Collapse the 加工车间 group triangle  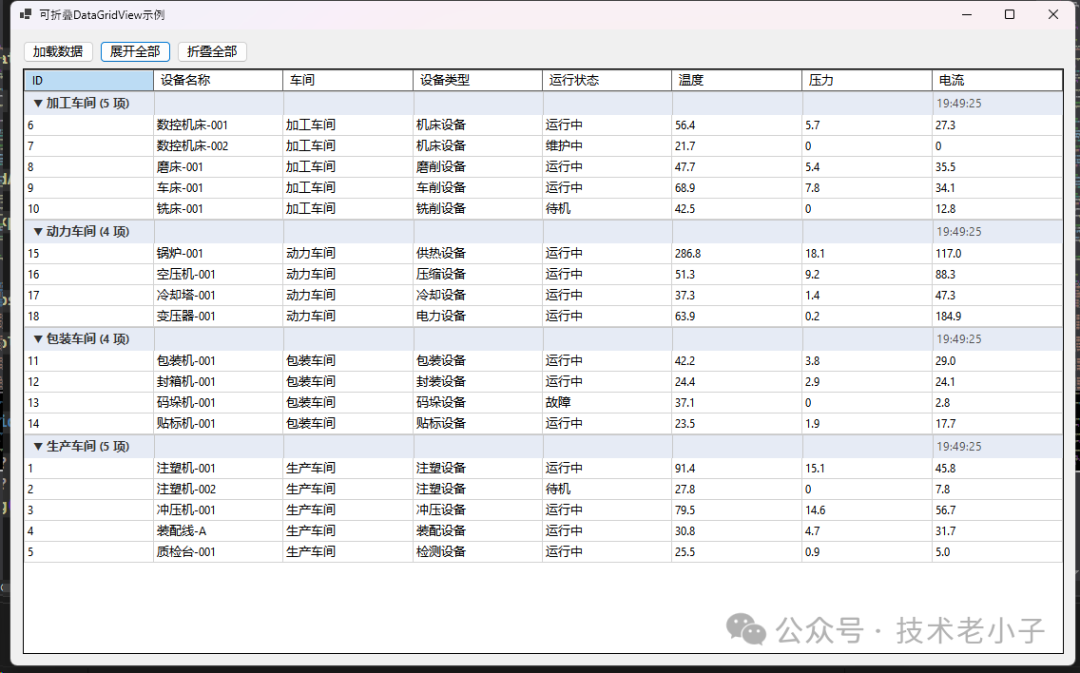click(38, 103)
